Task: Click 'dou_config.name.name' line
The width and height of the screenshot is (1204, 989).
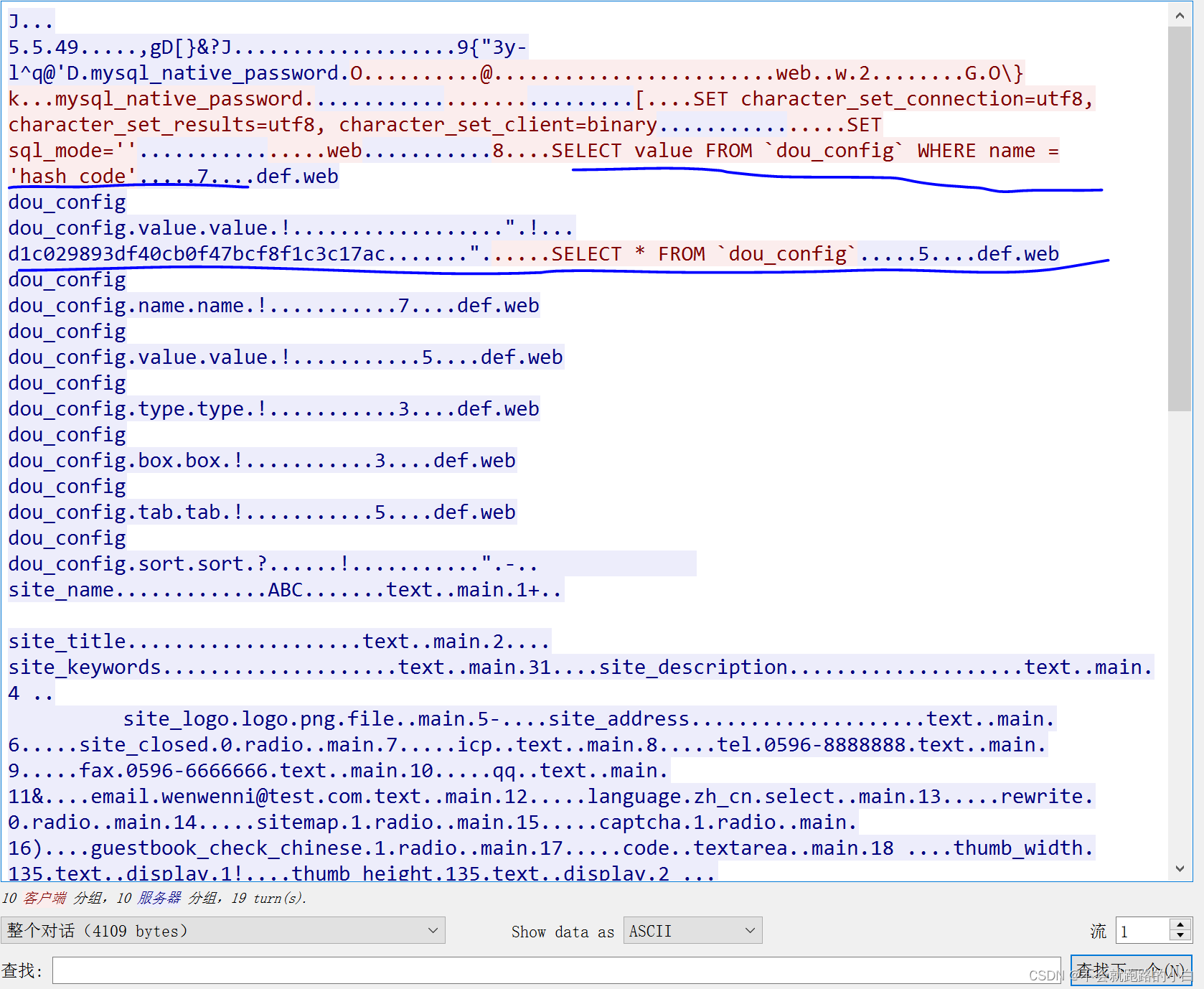Action: pos(273,306)
